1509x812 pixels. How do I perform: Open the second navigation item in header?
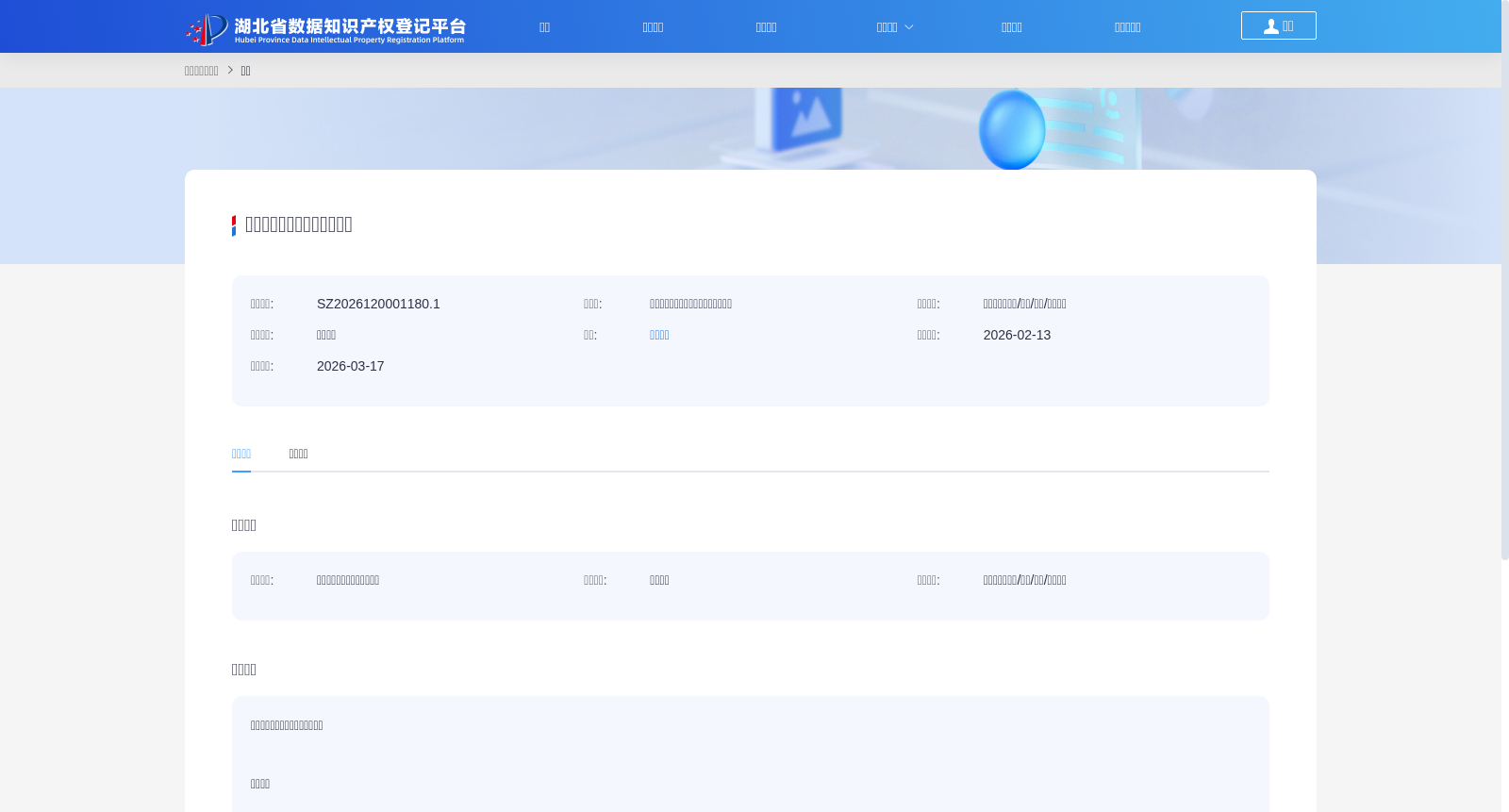(653, 27)
